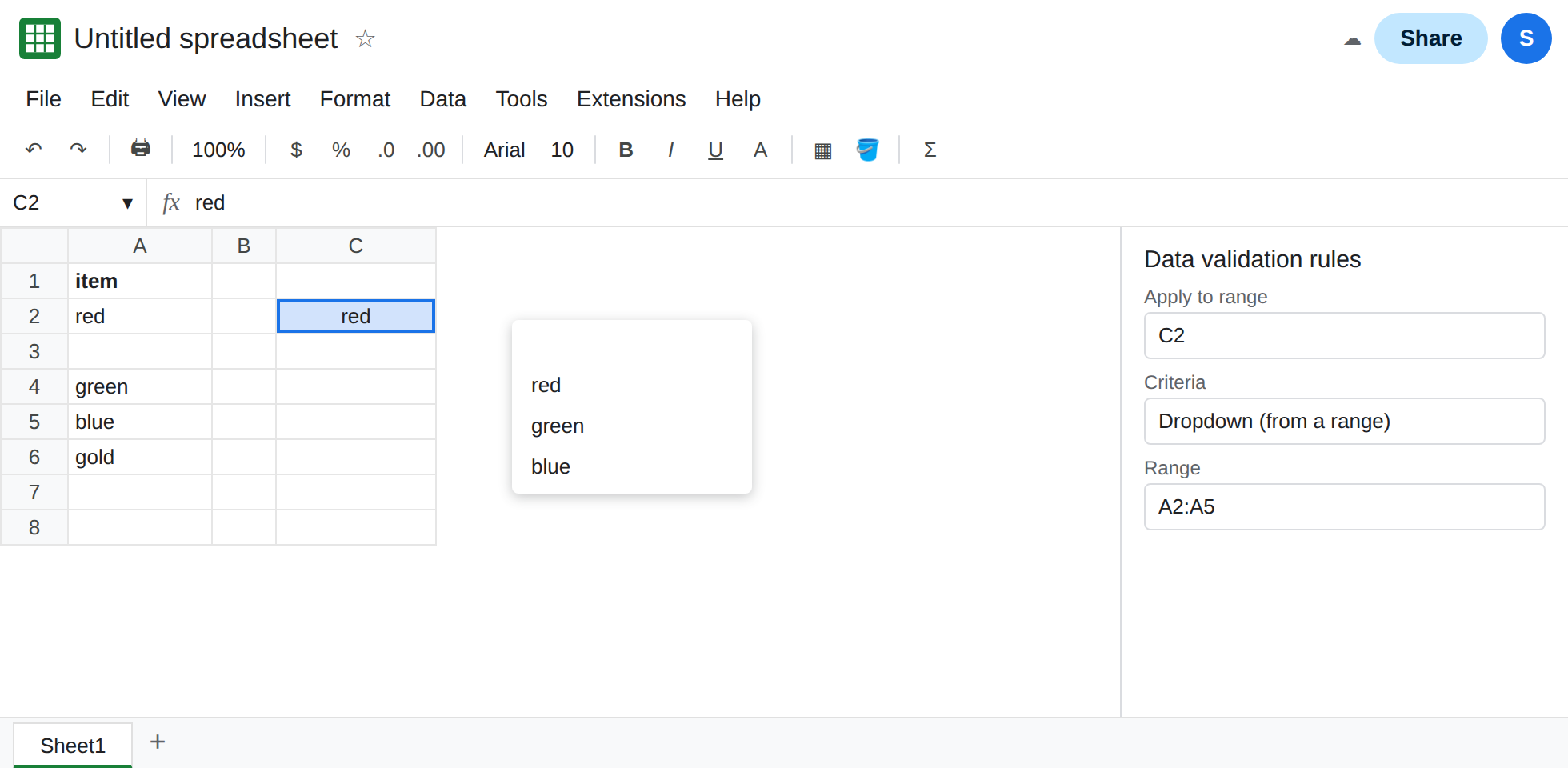1568x768 pixels.
Task: Decrease decimal places (.0)
Action: pos(386,150)
